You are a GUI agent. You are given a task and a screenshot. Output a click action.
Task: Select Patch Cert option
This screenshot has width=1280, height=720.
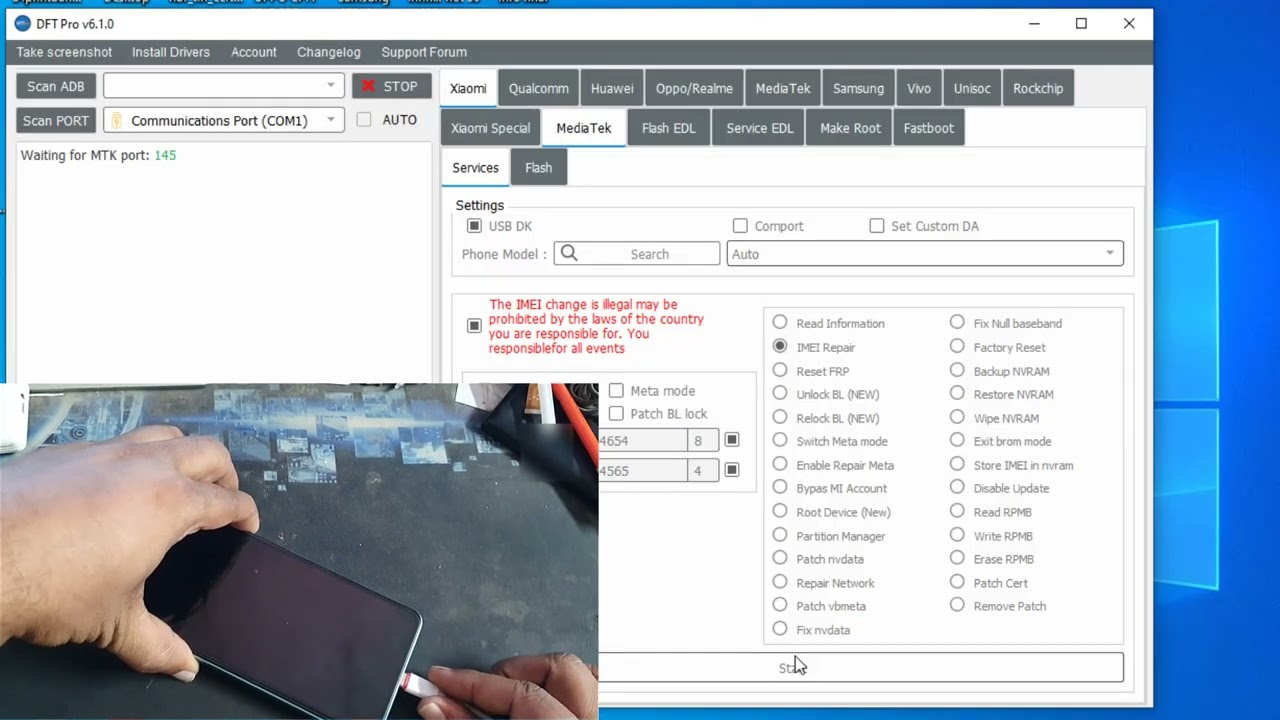957,582
